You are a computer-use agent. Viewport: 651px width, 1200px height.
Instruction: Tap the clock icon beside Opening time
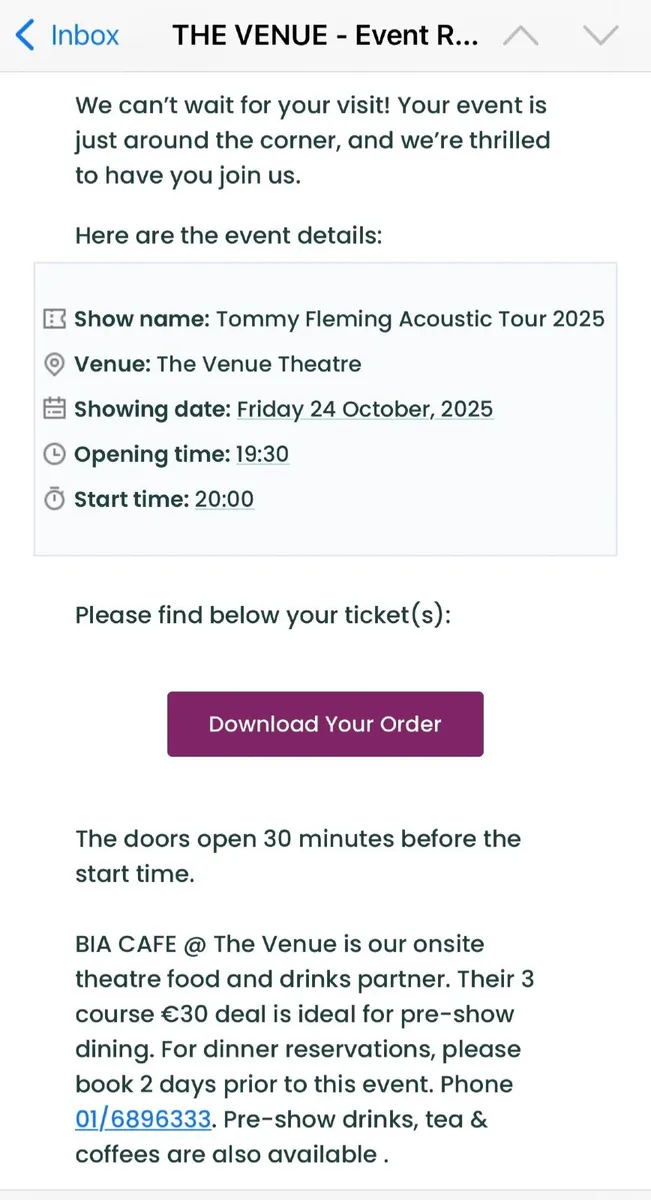coord(55,454)
